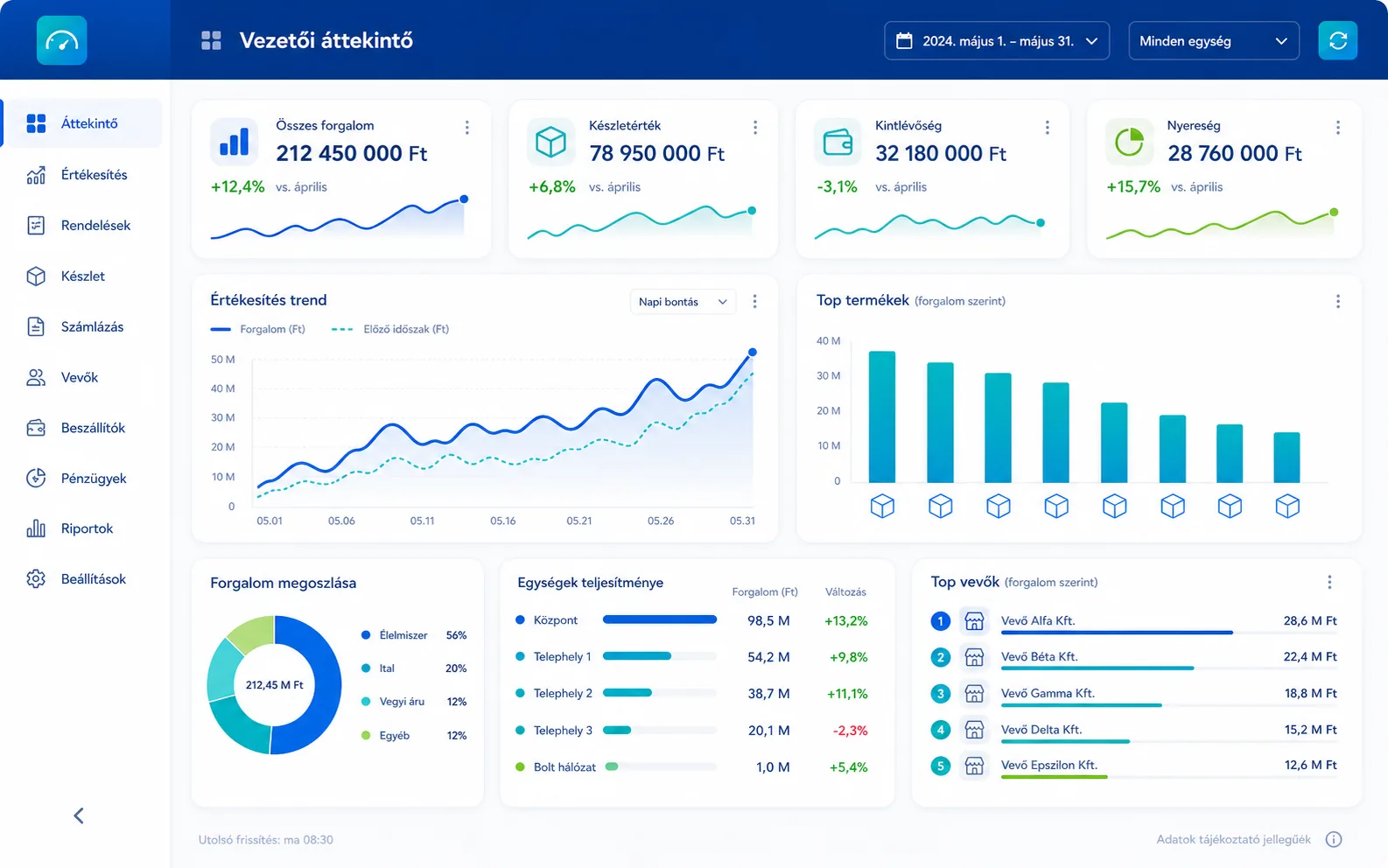Click the Bolt hálózat row label
The image size is (1388, 868).
click(x=564, y=767)
